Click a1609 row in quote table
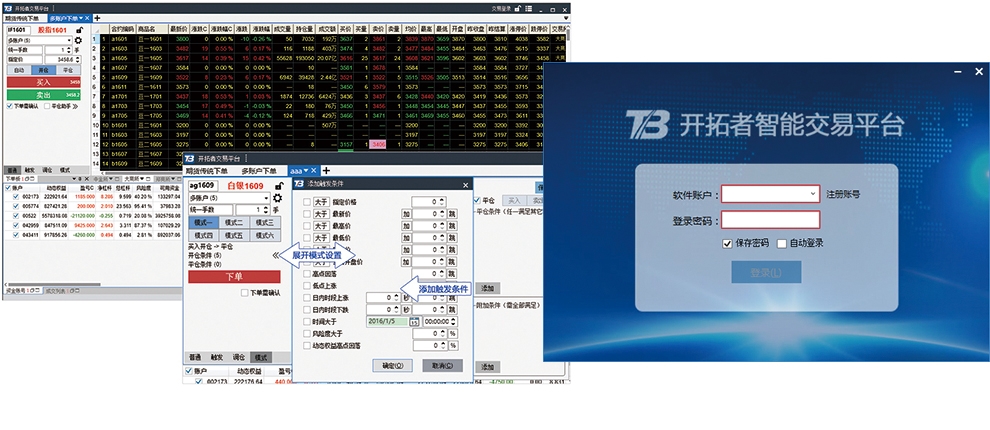 point(331,78)
